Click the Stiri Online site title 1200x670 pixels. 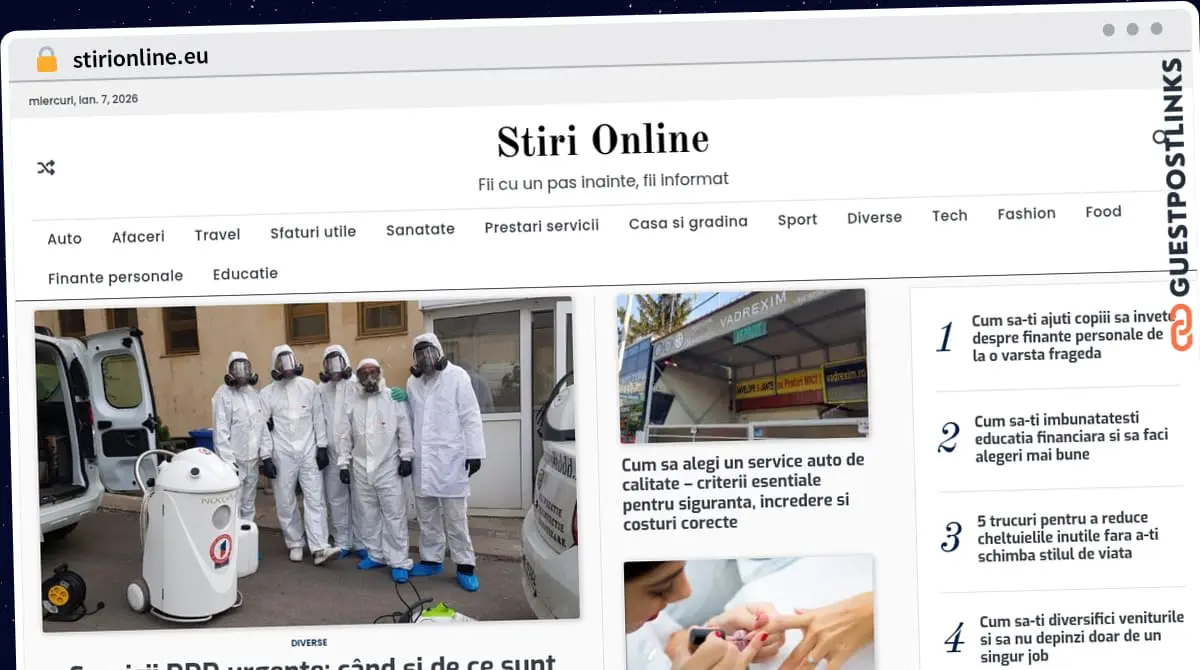pos(602,141)
